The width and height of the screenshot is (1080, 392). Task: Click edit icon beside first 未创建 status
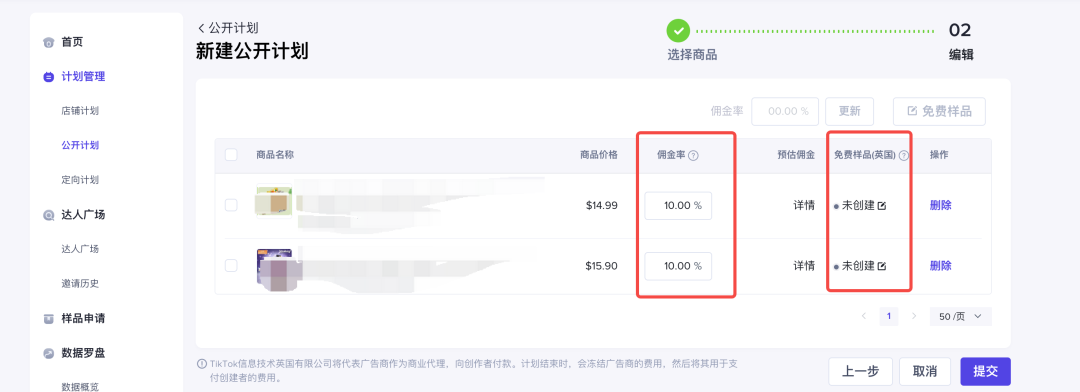coord(882,206)
